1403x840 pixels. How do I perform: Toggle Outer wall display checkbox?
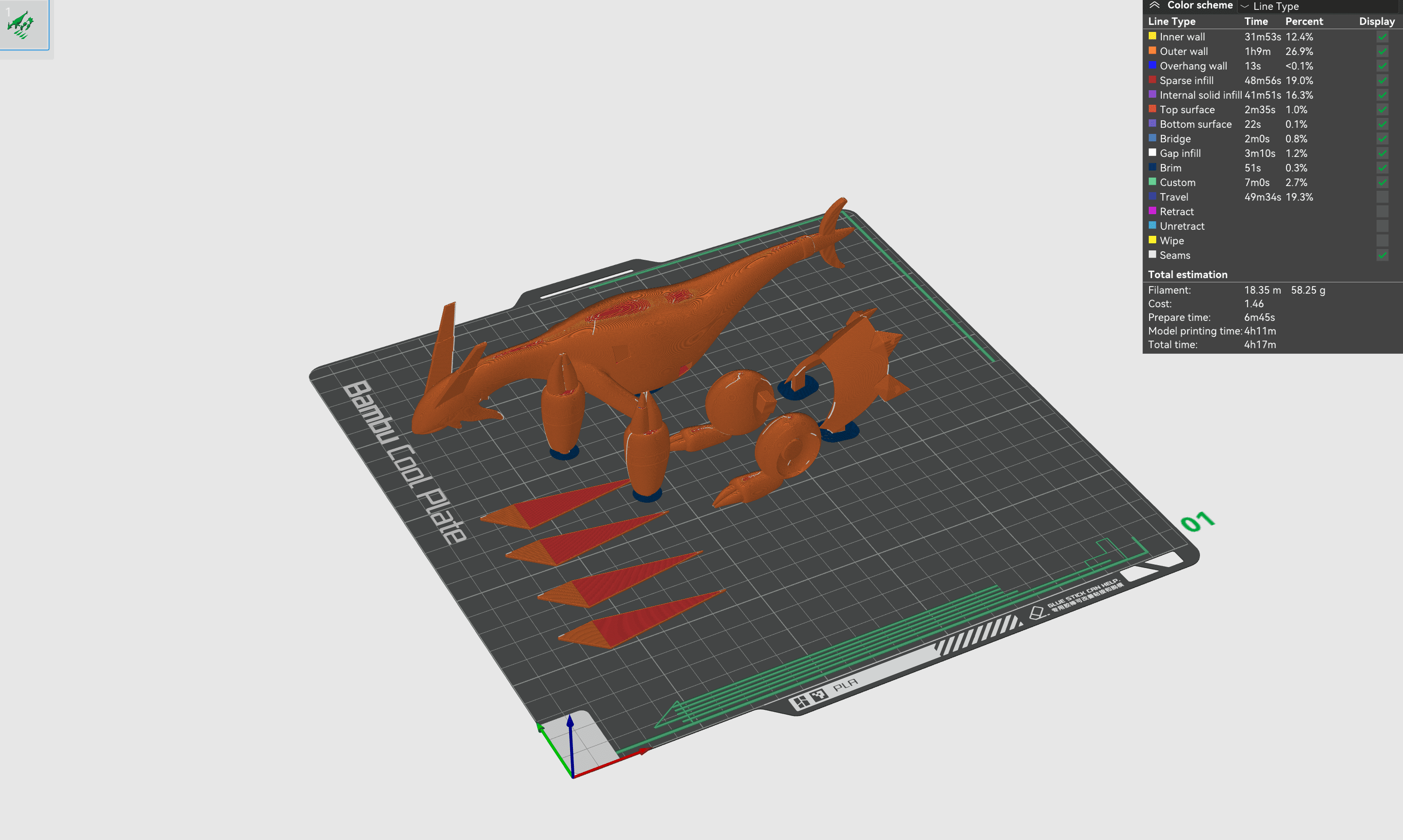(1382, 52)
